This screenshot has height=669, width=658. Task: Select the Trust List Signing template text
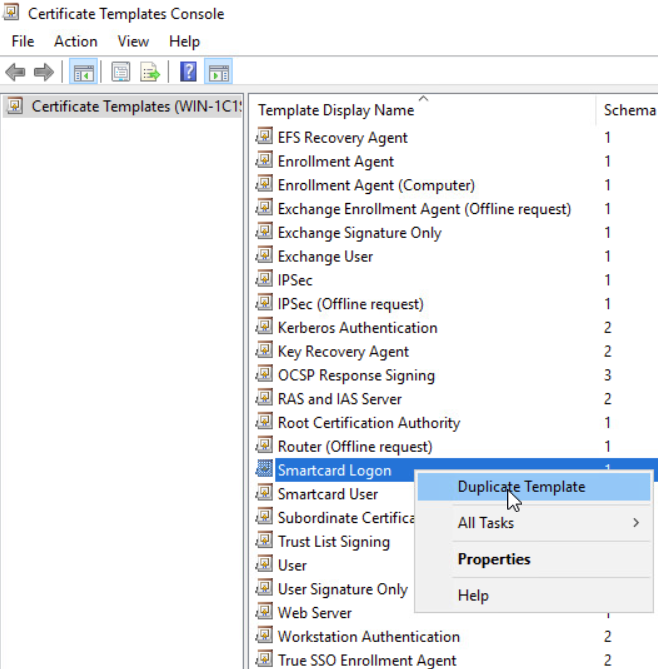[334, 542]
